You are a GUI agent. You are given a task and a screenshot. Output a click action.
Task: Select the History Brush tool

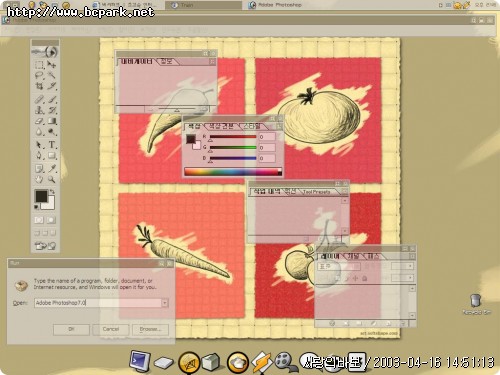51,110
